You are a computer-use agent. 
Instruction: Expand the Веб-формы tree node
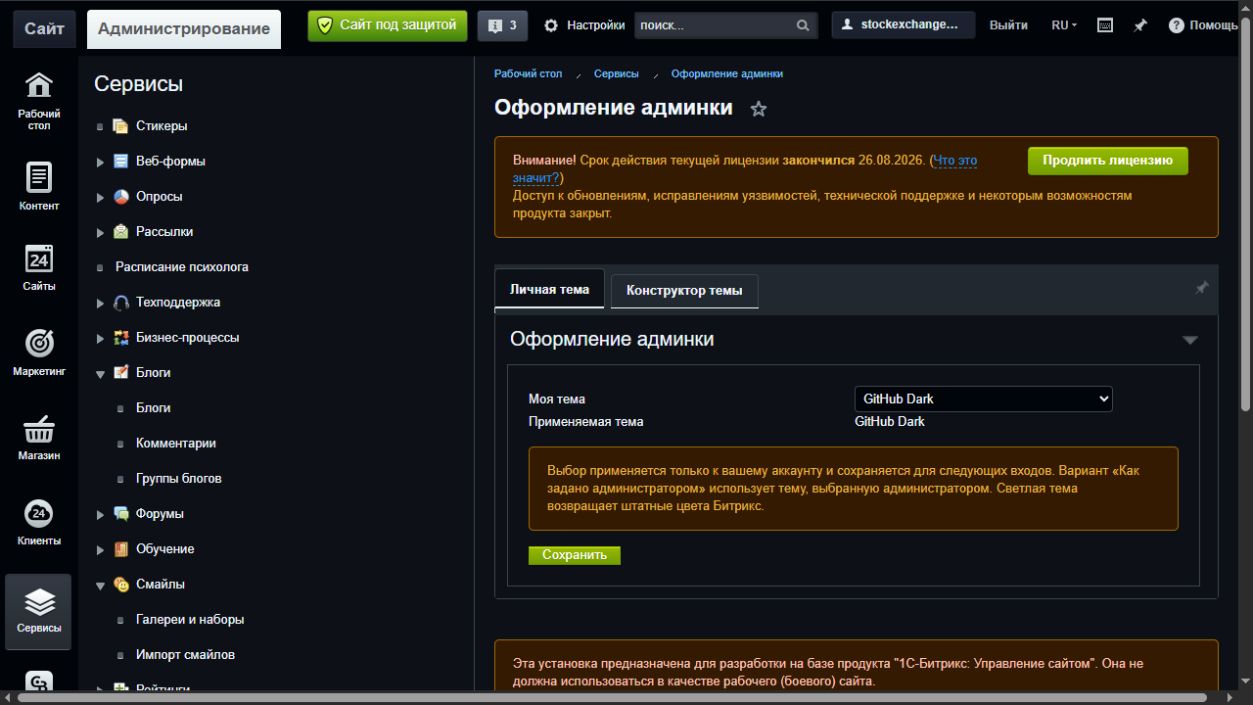[x=100, y=162]
